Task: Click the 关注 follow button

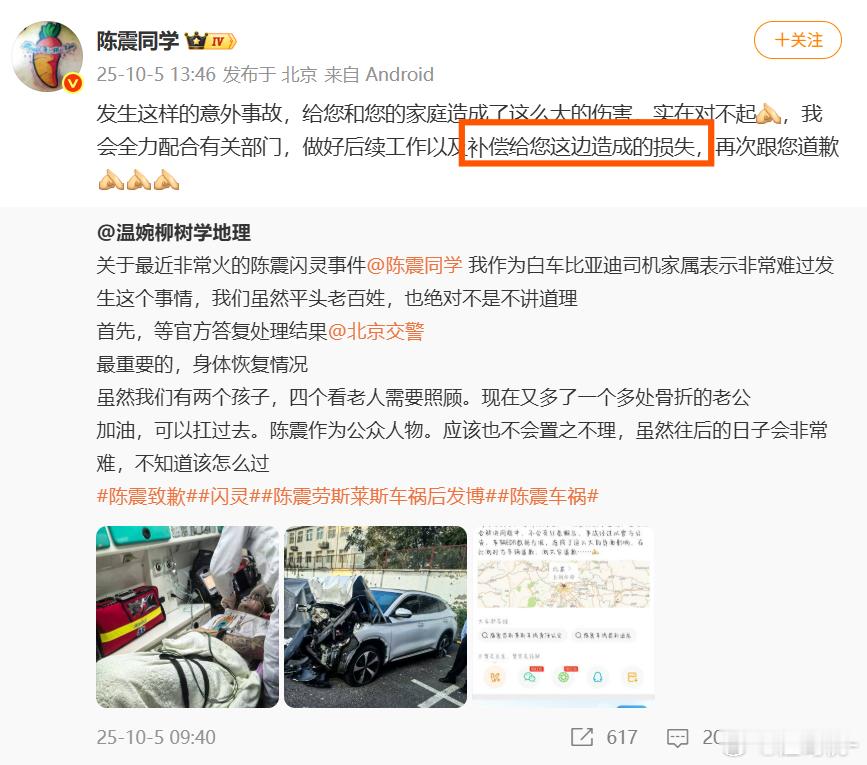Action: click(x=798, y=40)
